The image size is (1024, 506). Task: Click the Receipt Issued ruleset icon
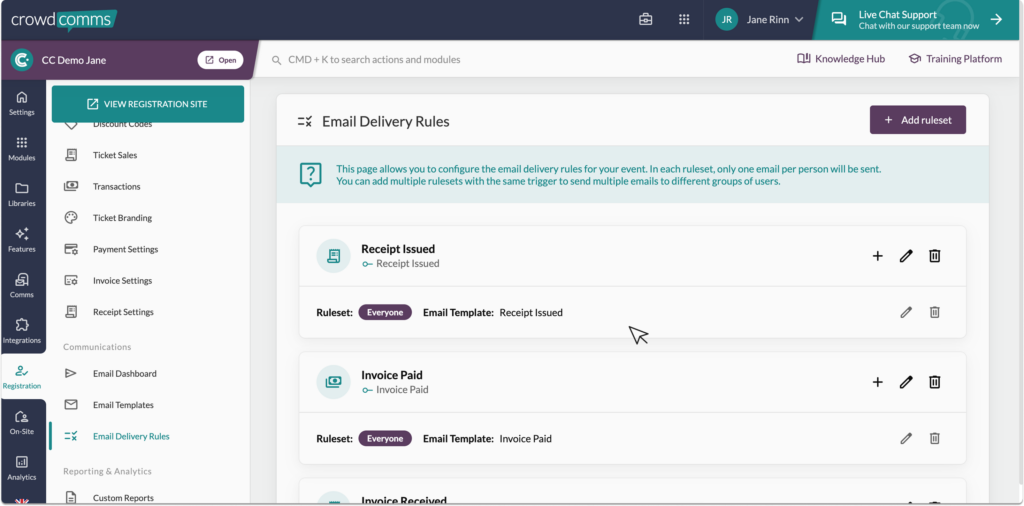pos(333,256)
